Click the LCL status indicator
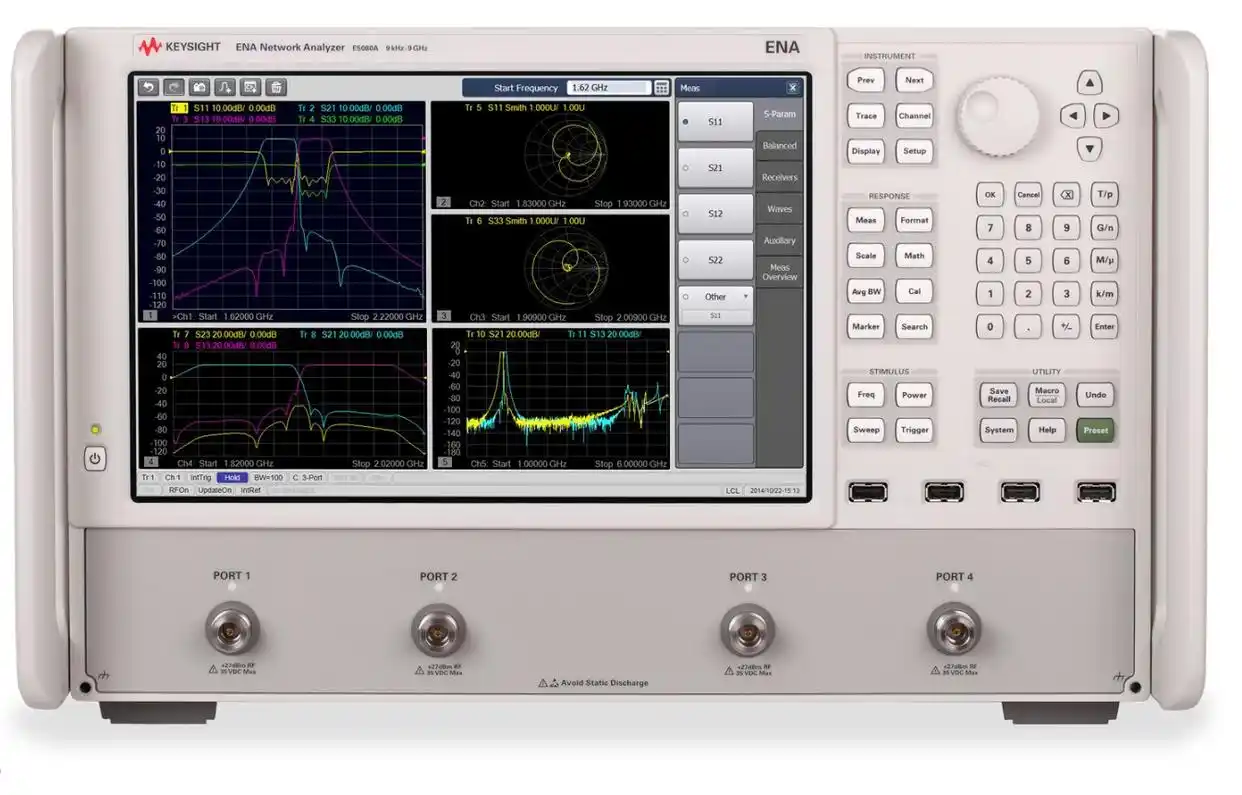Image resolution: width=1242 pixels, height=795 pixels. [732, 491]
